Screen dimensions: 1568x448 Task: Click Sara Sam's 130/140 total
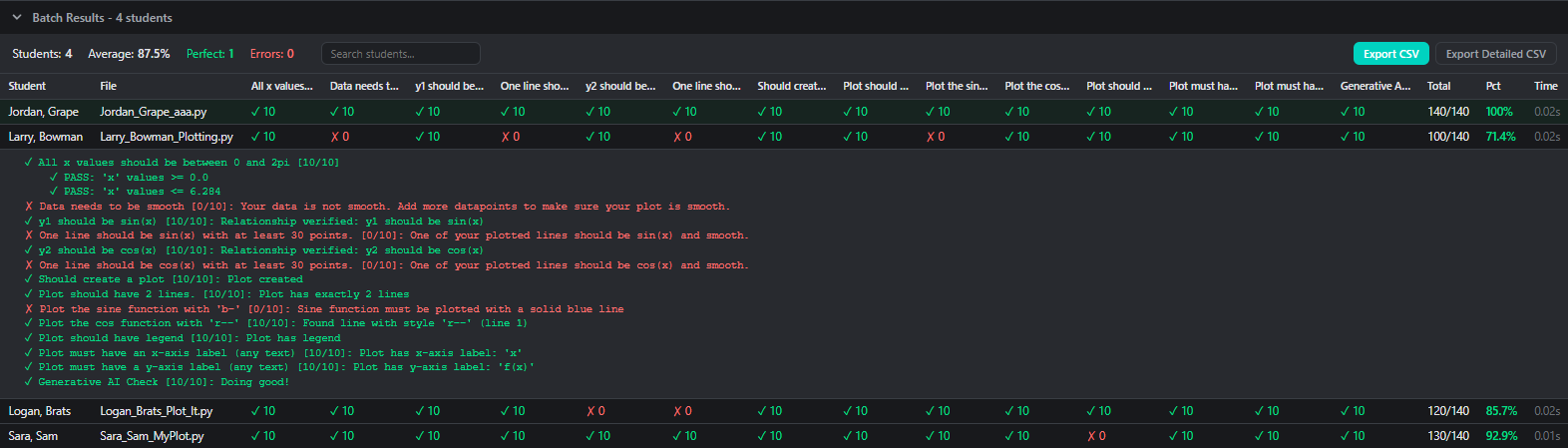[x=1448, y=436]
